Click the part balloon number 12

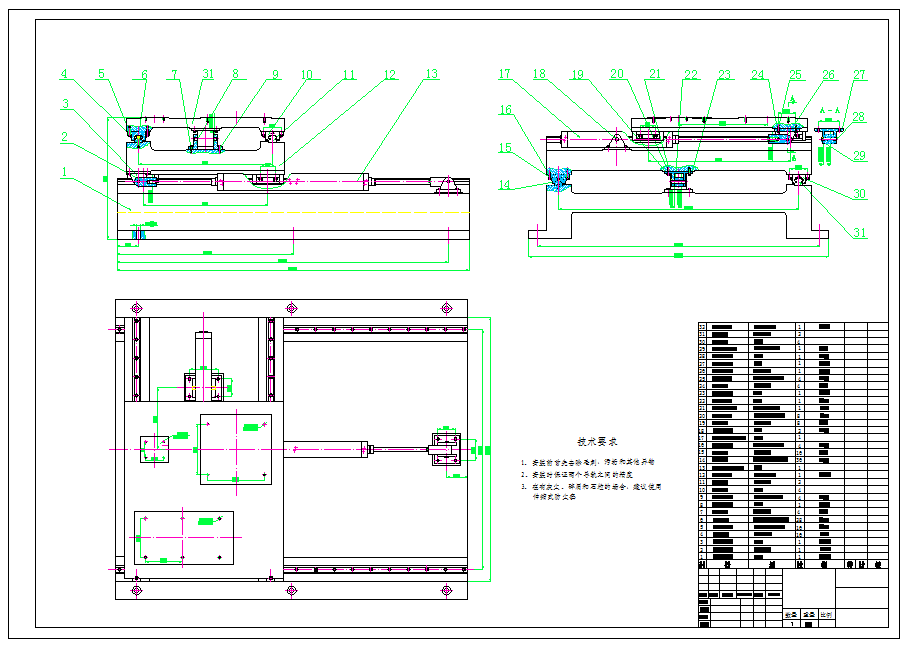click(x=390, y=74)
